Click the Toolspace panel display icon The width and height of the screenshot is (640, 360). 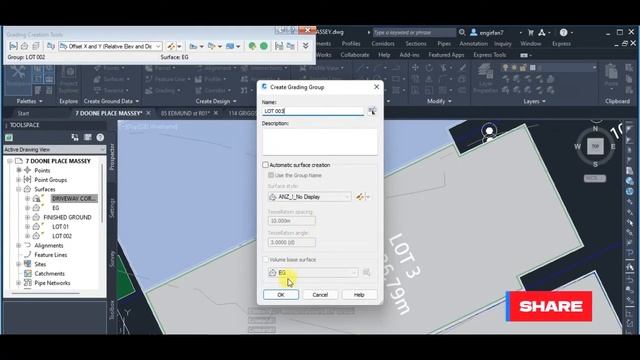point(75,138)
